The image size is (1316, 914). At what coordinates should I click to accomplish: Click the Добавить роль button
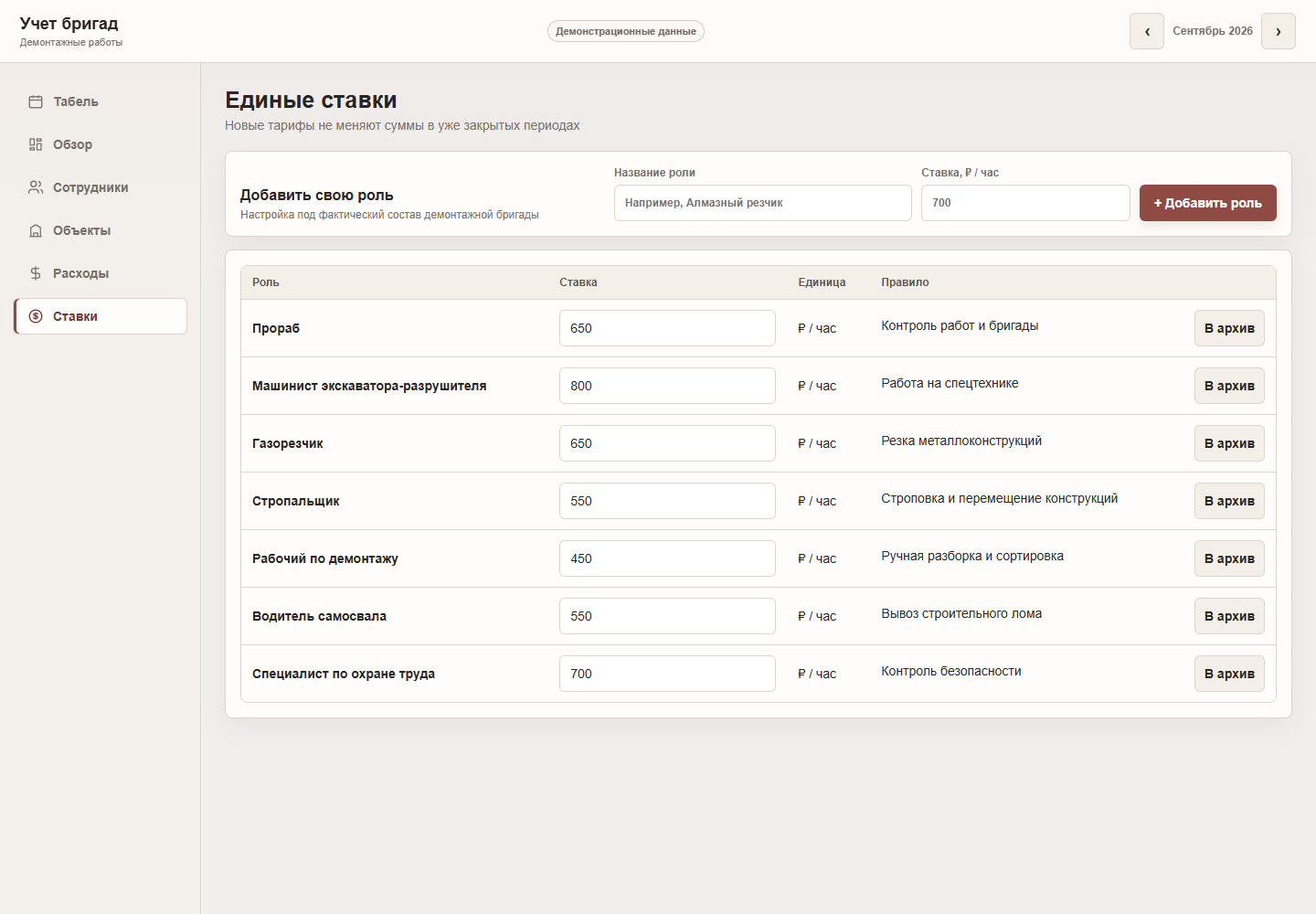pyautogui.click(x=1208, y=203)
